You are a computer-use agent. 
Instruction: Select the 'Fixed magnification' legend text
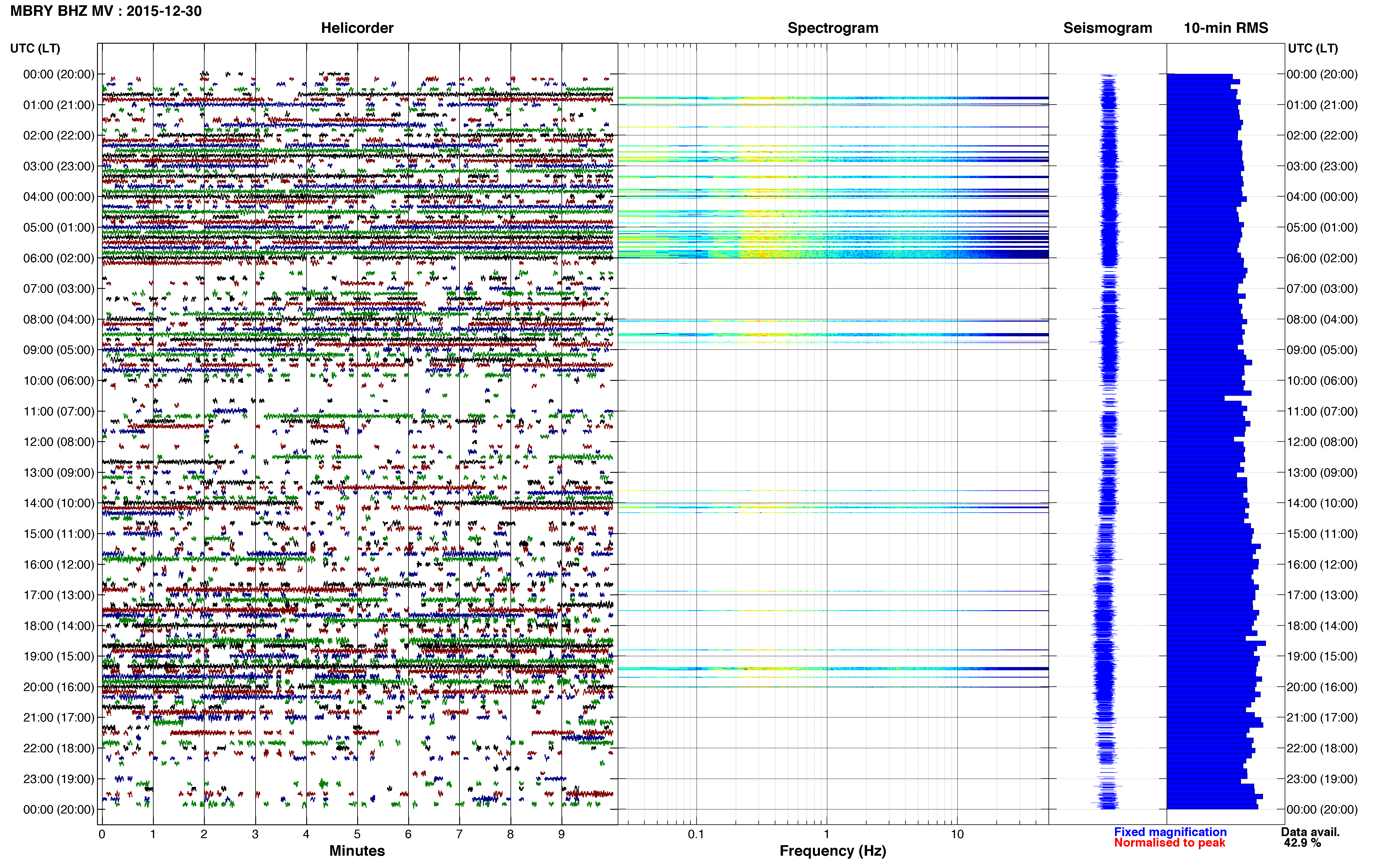point(1170,832)
